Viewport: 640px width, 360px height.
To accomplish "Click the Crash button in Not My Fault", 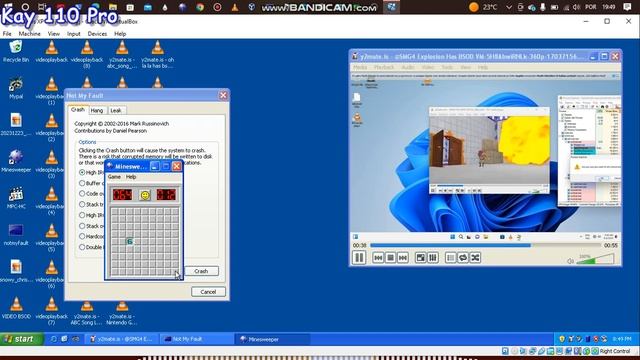I will point(201,271).
